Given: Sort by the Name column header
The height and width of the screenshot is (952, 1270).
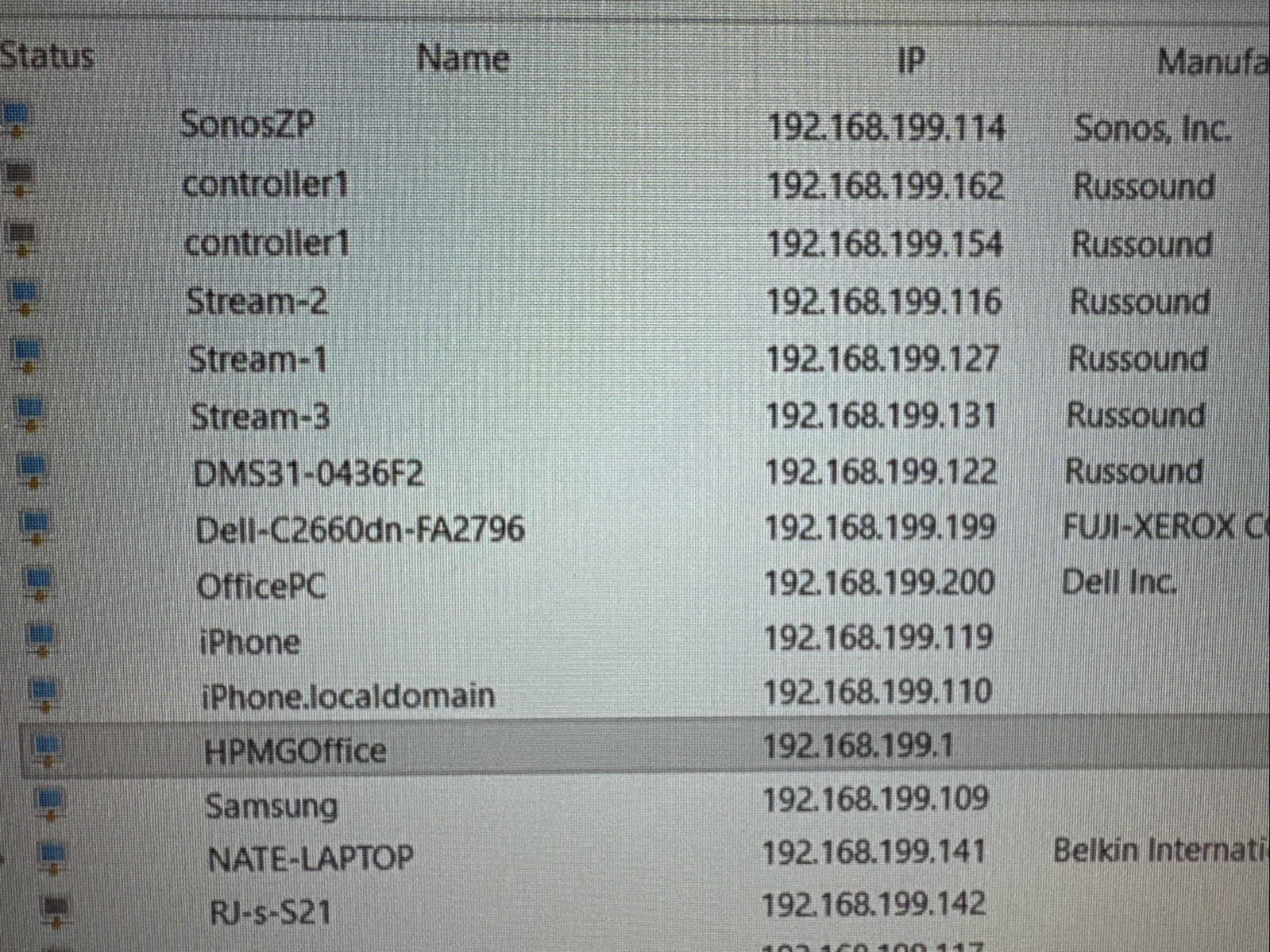Looking at the screenshot, I should (x=463, y=58).
